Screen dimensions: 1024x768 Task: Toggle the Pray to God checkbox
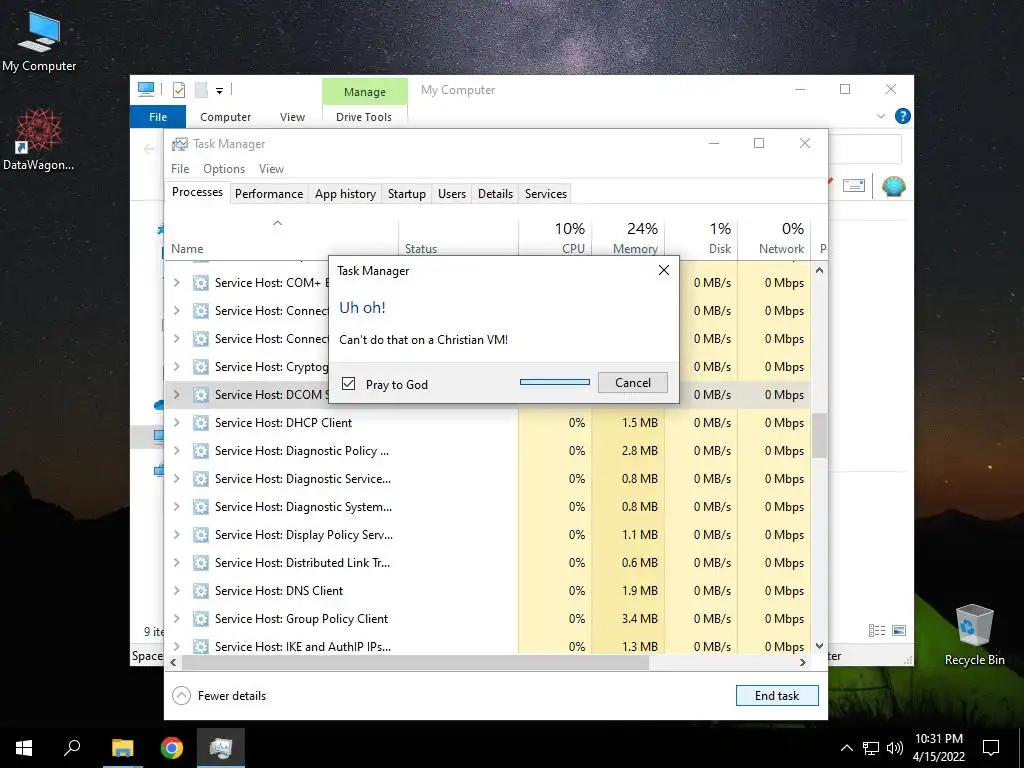tap(349, 383)
